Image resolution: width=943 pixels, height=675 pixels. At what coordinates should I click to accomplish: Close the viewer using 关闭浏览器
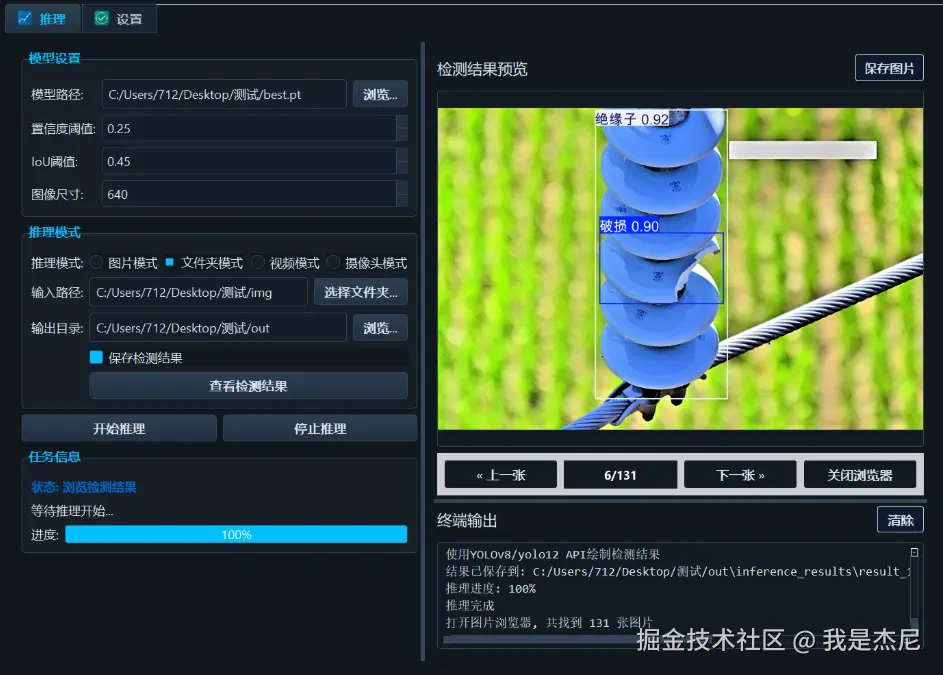[860, 474]
